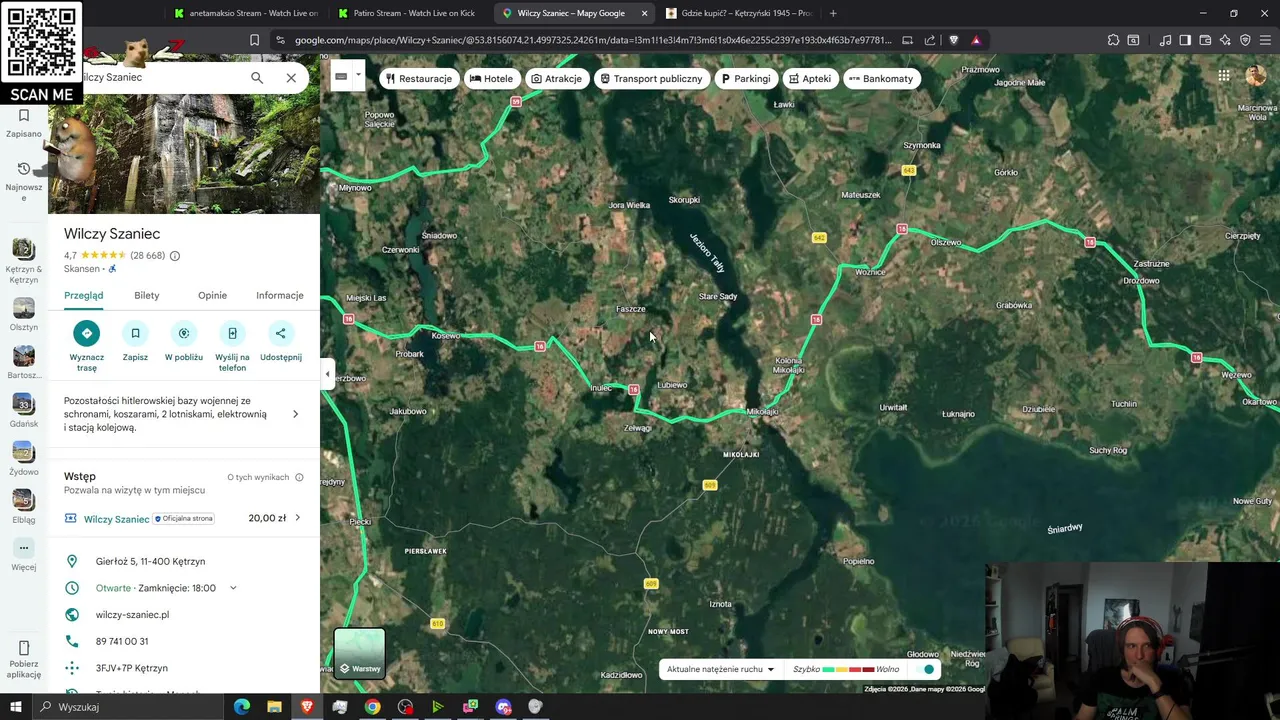The height and width of the screenshot is (720, 1280).
Task: Open the Najnowsze recent items in sidebar
Action: (x=24, y=181)
